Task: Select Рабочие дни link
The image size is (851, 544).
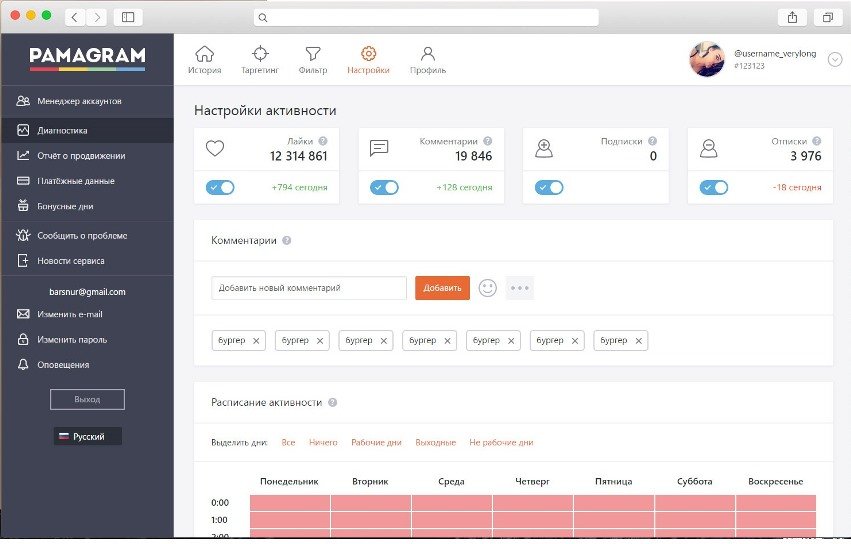Action: [x=376, y=442]
